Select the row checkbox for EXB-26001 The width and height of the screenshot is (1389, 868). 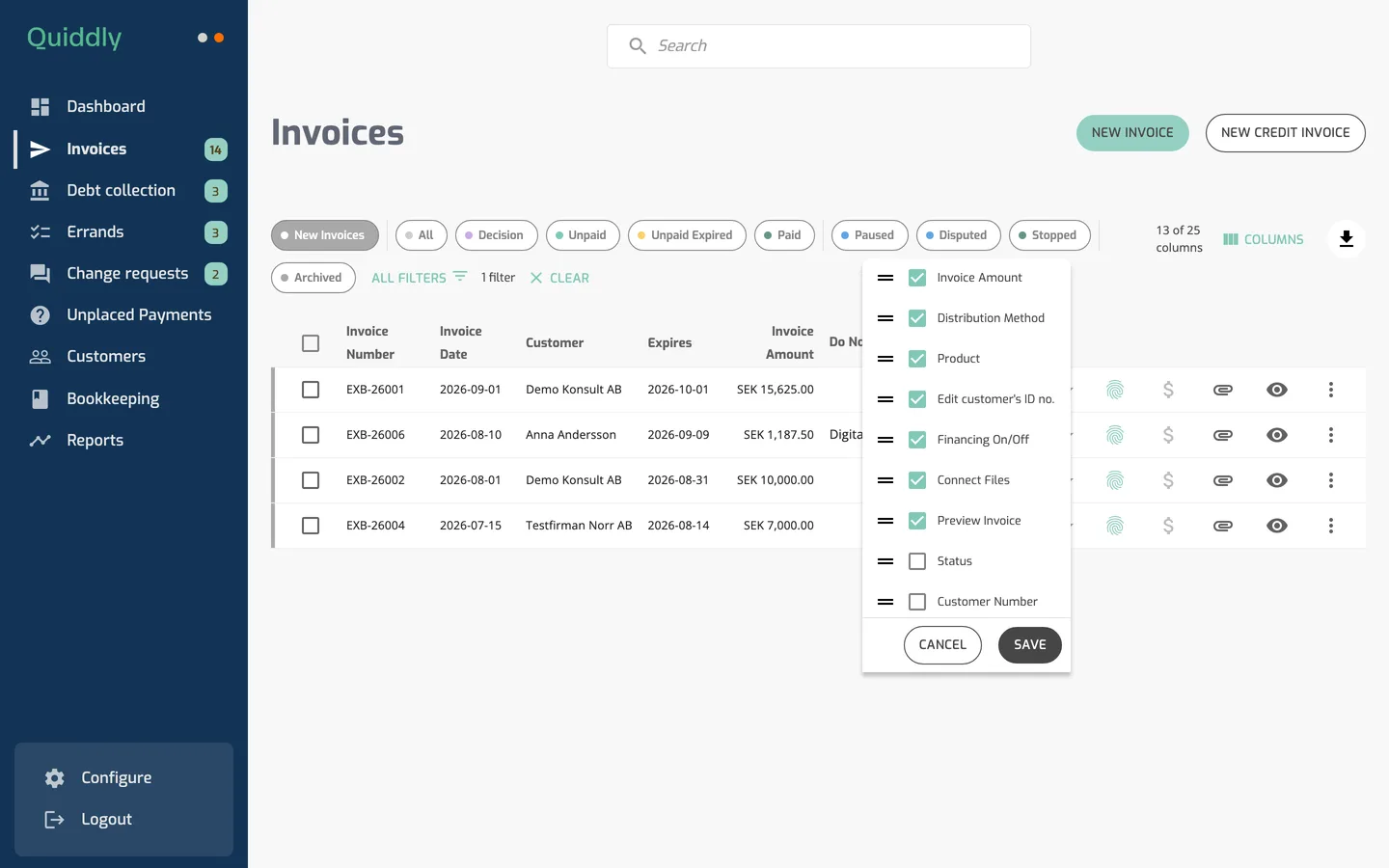(x=311, y=390)
